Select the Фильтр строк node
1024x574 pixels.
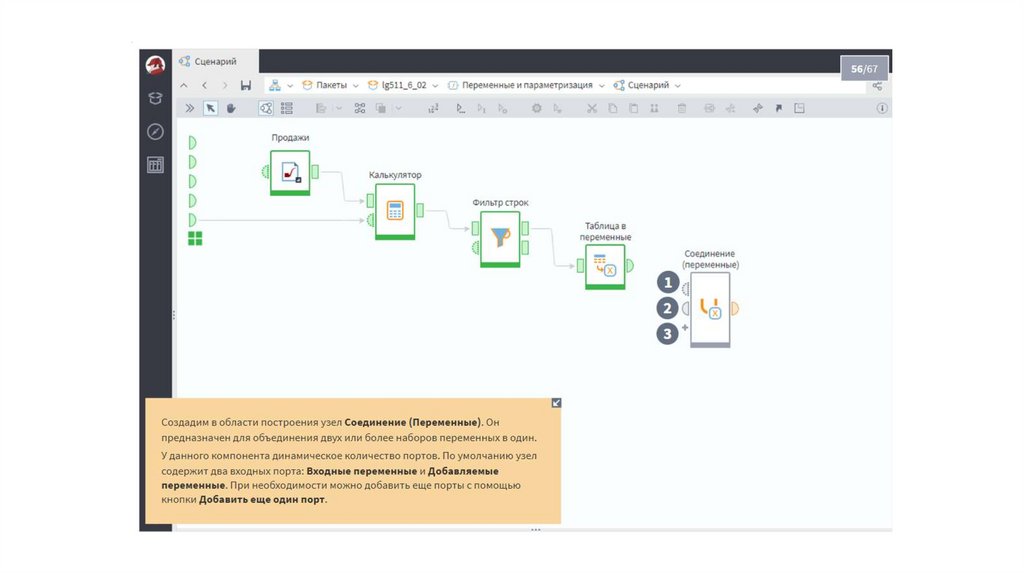coord(500,239)
